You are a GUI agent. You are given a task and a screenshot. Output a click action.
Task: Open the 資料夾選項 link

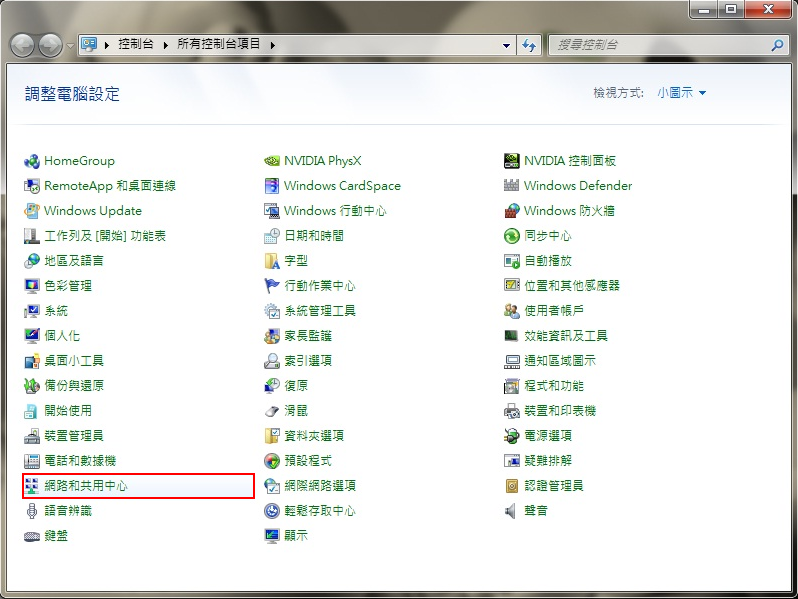314,436
